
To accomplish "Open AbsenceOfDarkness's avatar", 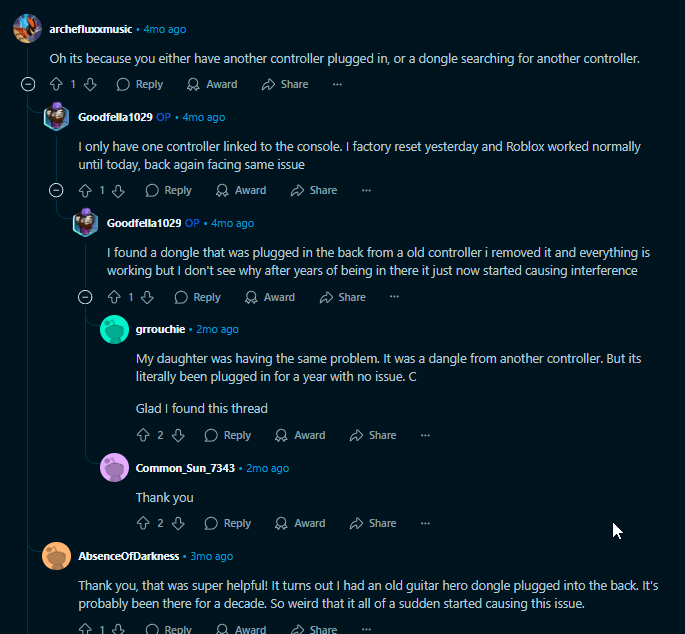I will tap(57, 556).
